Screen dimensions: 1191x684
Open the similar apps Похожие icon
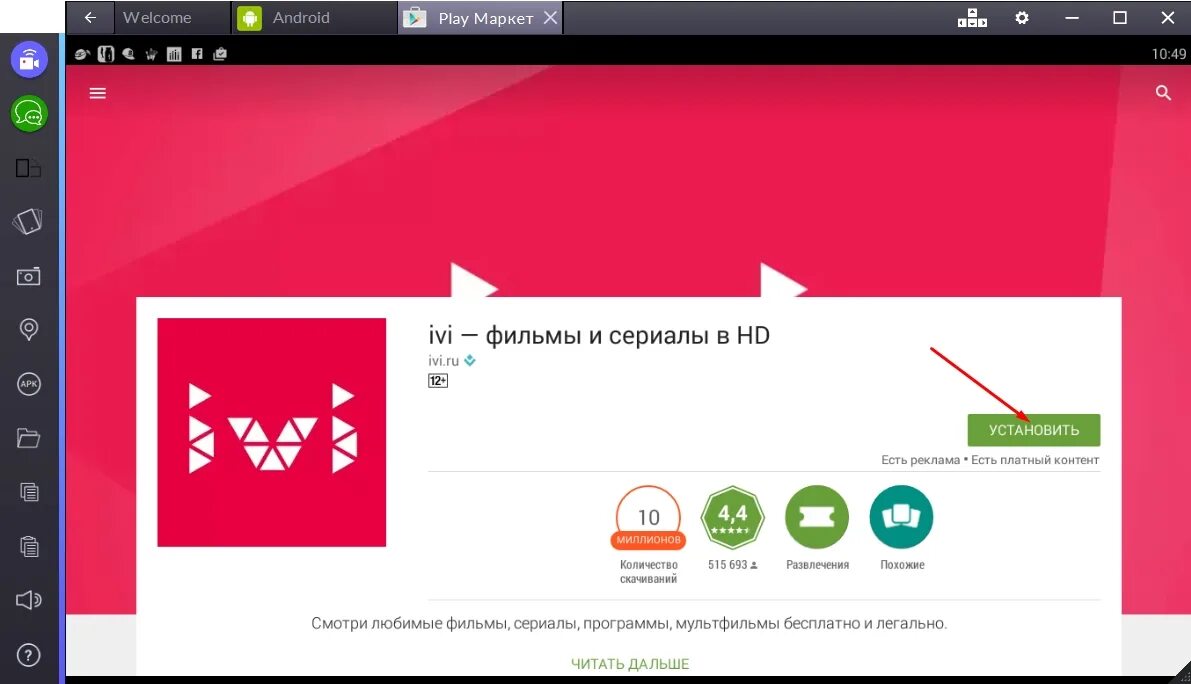point(902,517)
